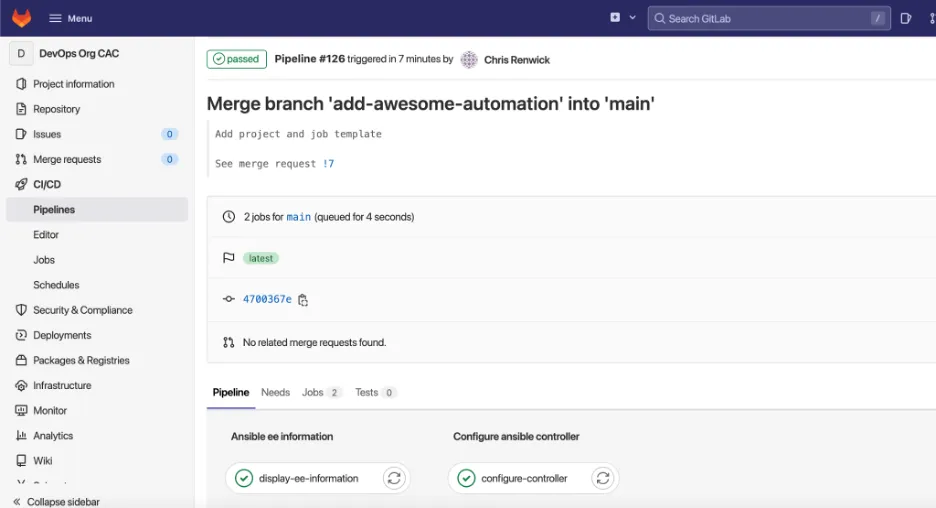
Task: Open merge request !7 link
Action: (328, 164)
